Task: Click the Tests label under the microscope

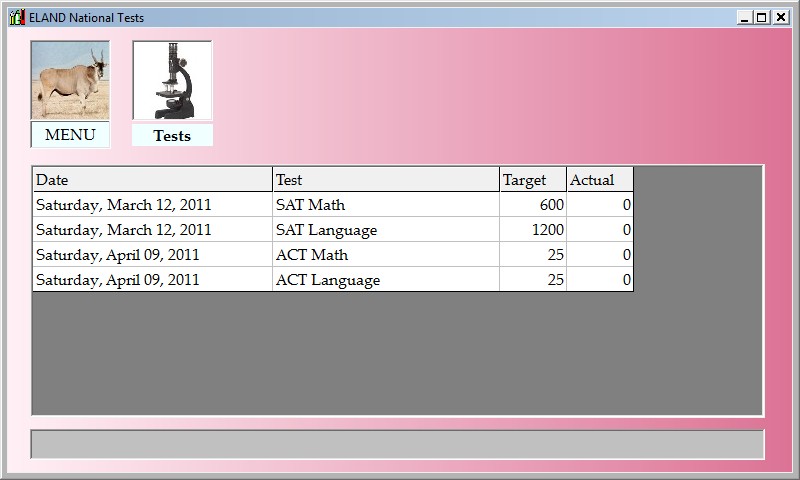Action: coord(172,136)
